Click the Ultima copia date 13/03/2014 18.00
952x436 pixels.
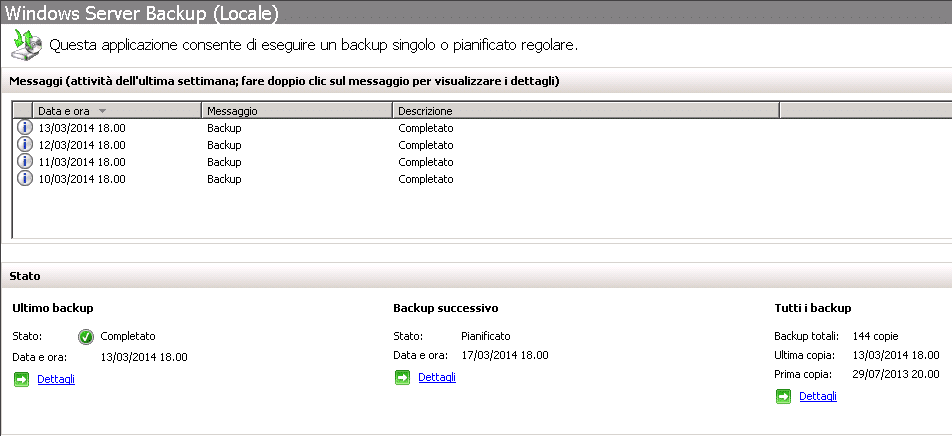(x=896, y=355)
